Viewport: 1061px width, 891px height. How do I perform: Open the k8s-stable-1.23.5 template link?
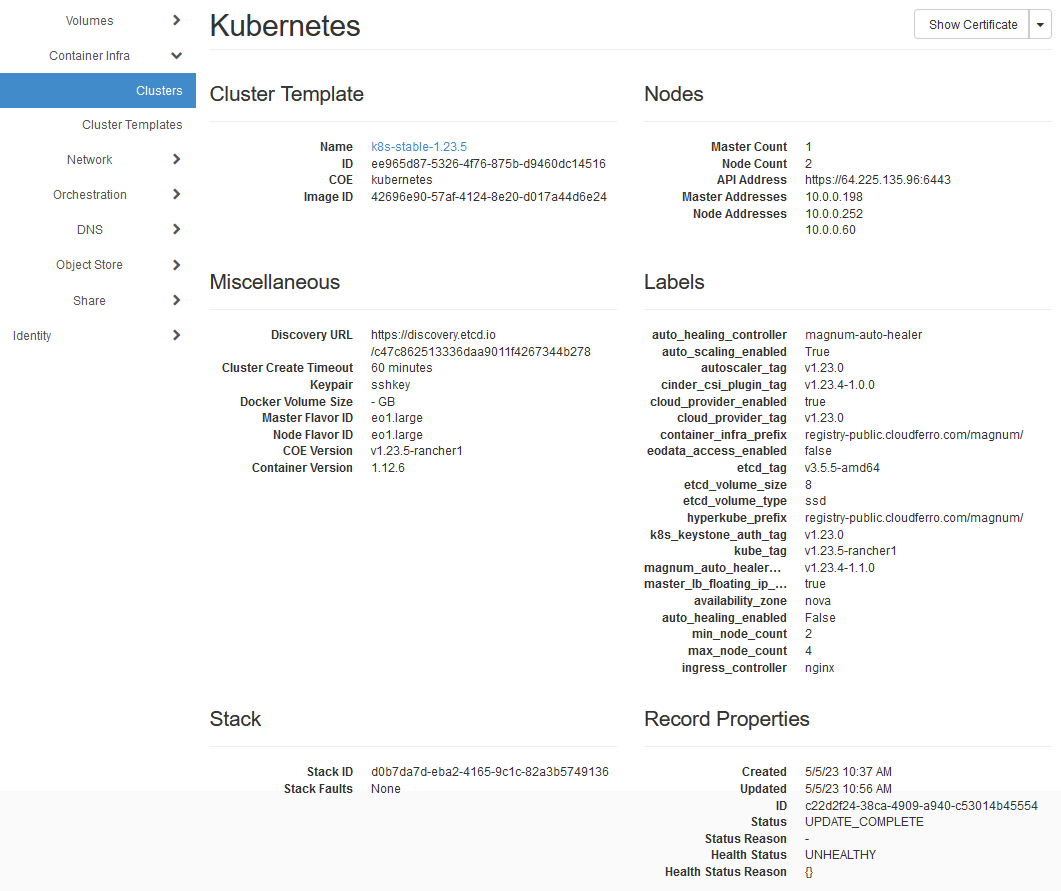(x=418, y=147)
